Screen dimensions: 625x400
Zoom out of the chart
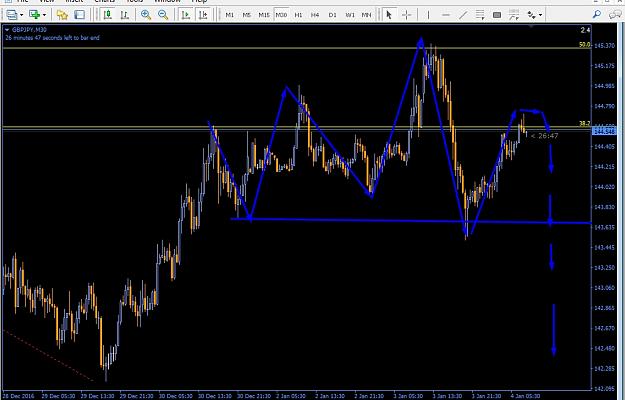[163, 15]
